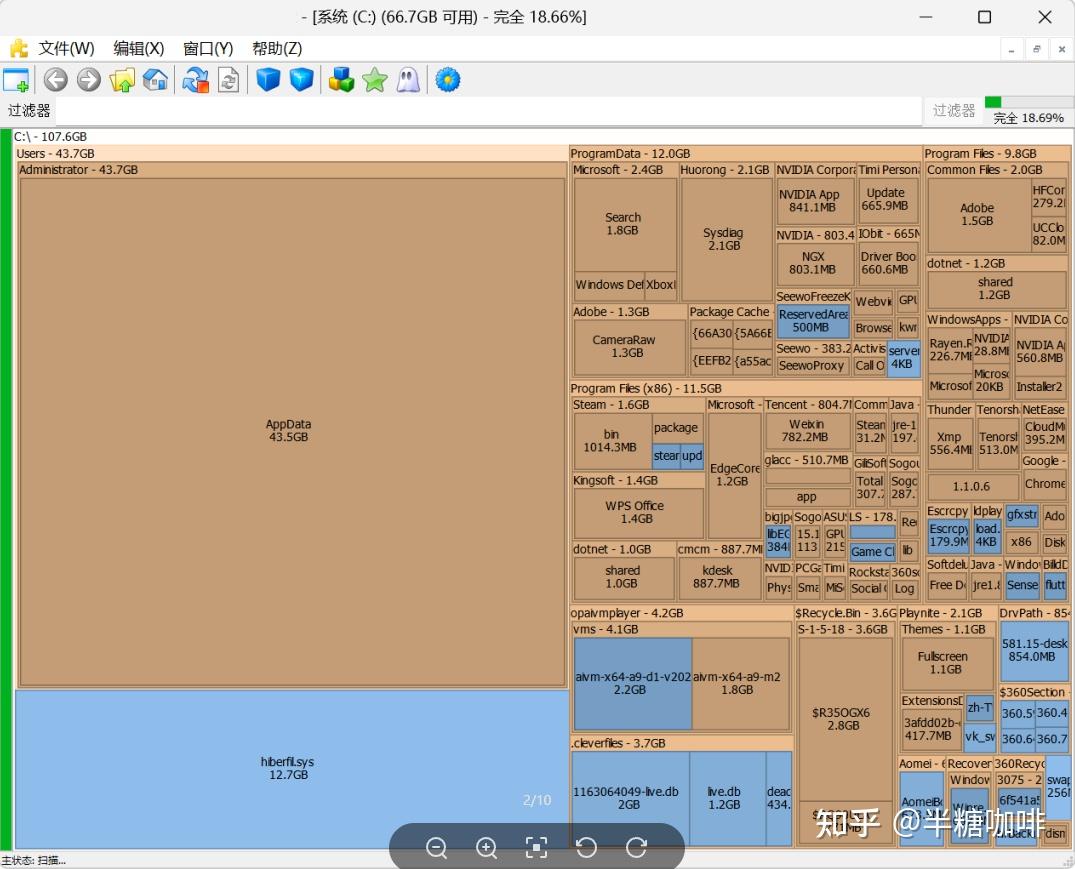Show more detail with cracked cube icon
The image size is (1075, 869).
302,79
